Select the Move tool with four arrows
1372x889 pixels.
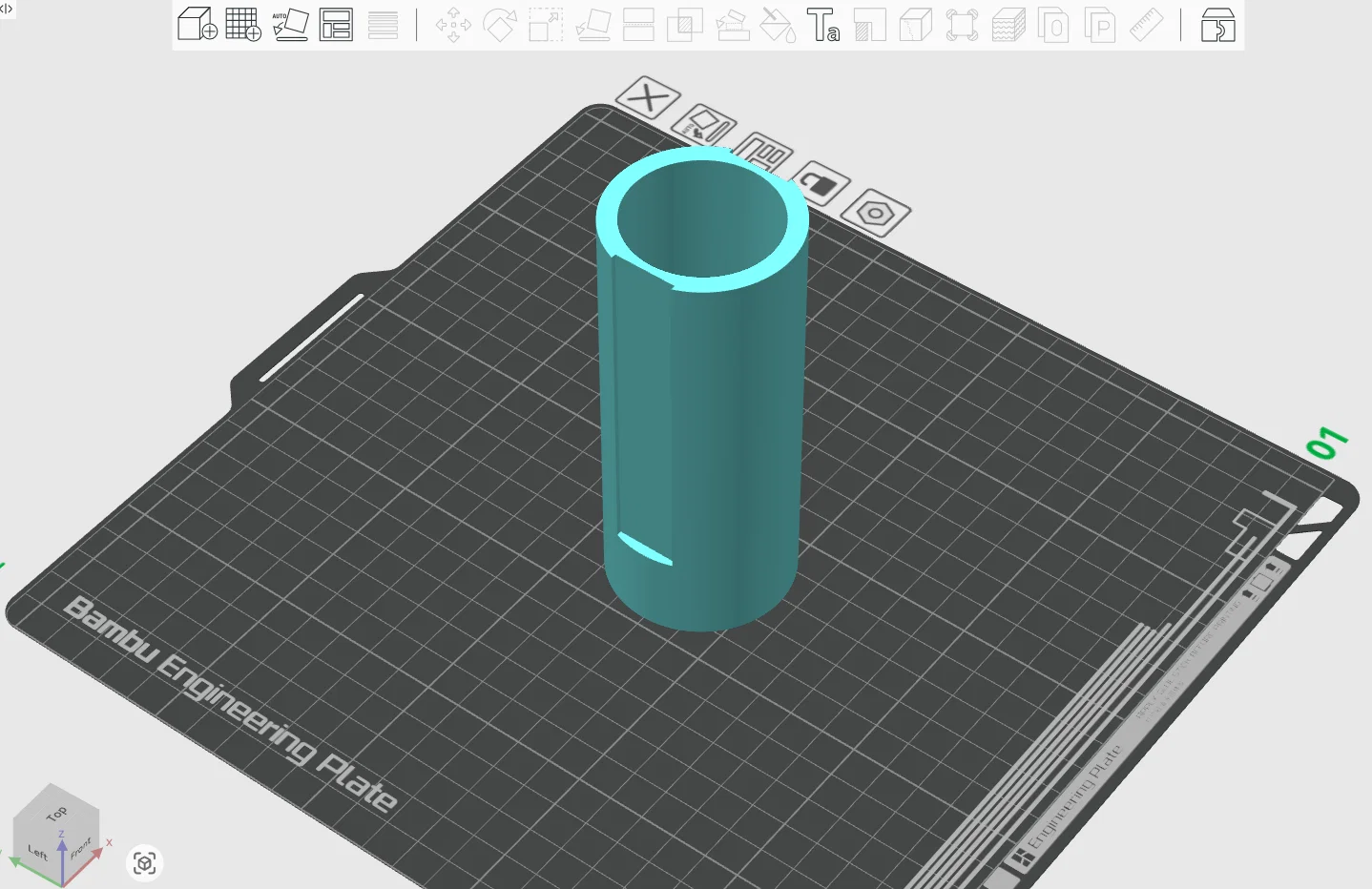coord(453,24)
